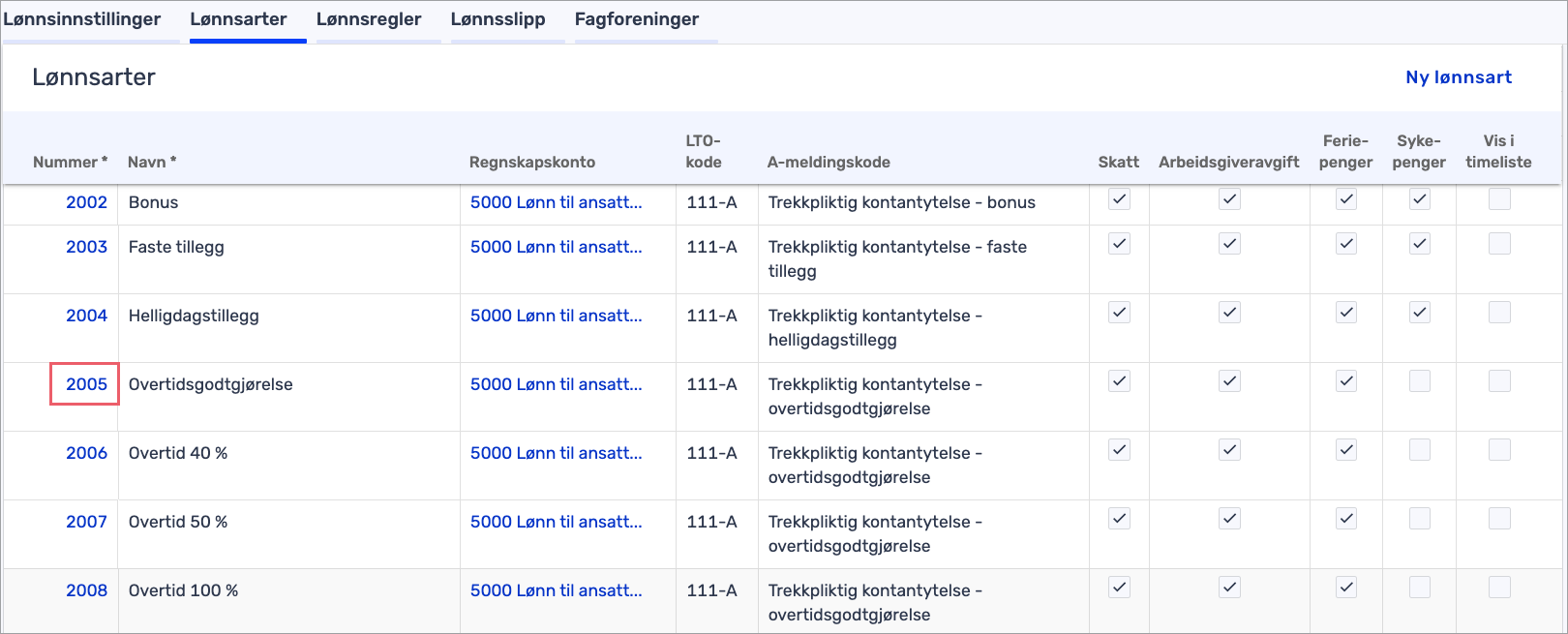
Task: Open the Fagforeninger tab
Action: (x=637, y=19)
